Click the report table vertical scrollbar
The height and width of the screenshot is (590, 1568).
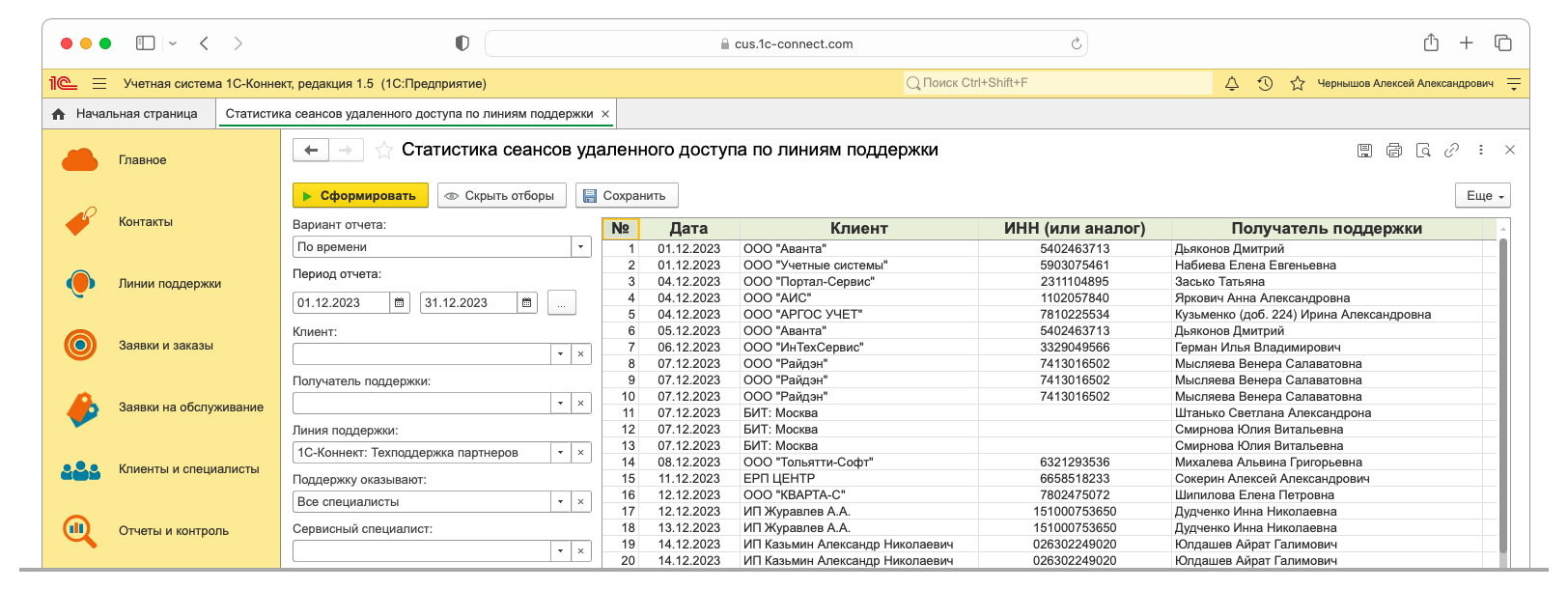pos(1502,386)
